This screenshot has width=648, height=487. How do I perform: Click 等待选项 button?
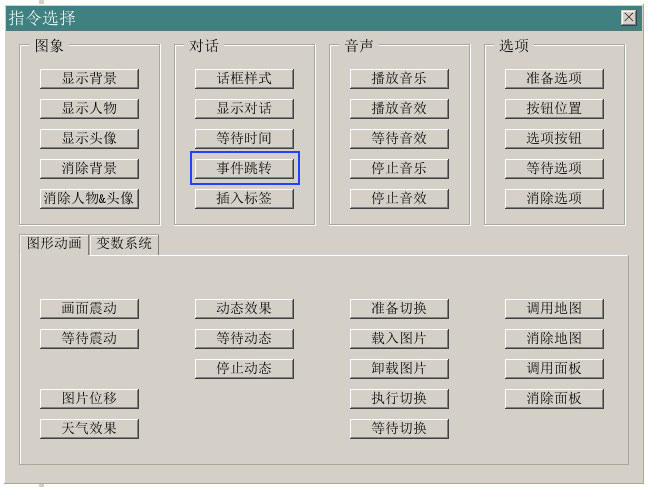pos(554,169)
